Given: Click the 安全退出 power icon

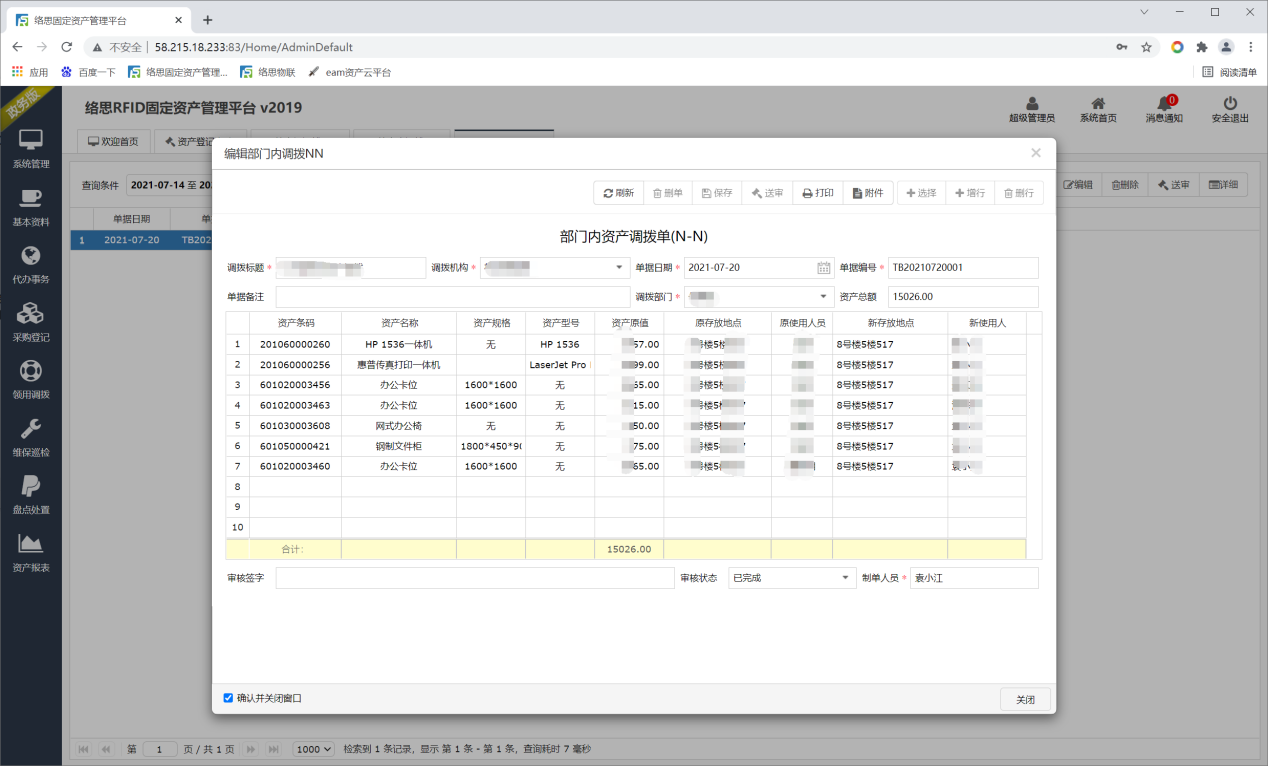Looking at the screenshot, I should click(x=1230, y=109).
